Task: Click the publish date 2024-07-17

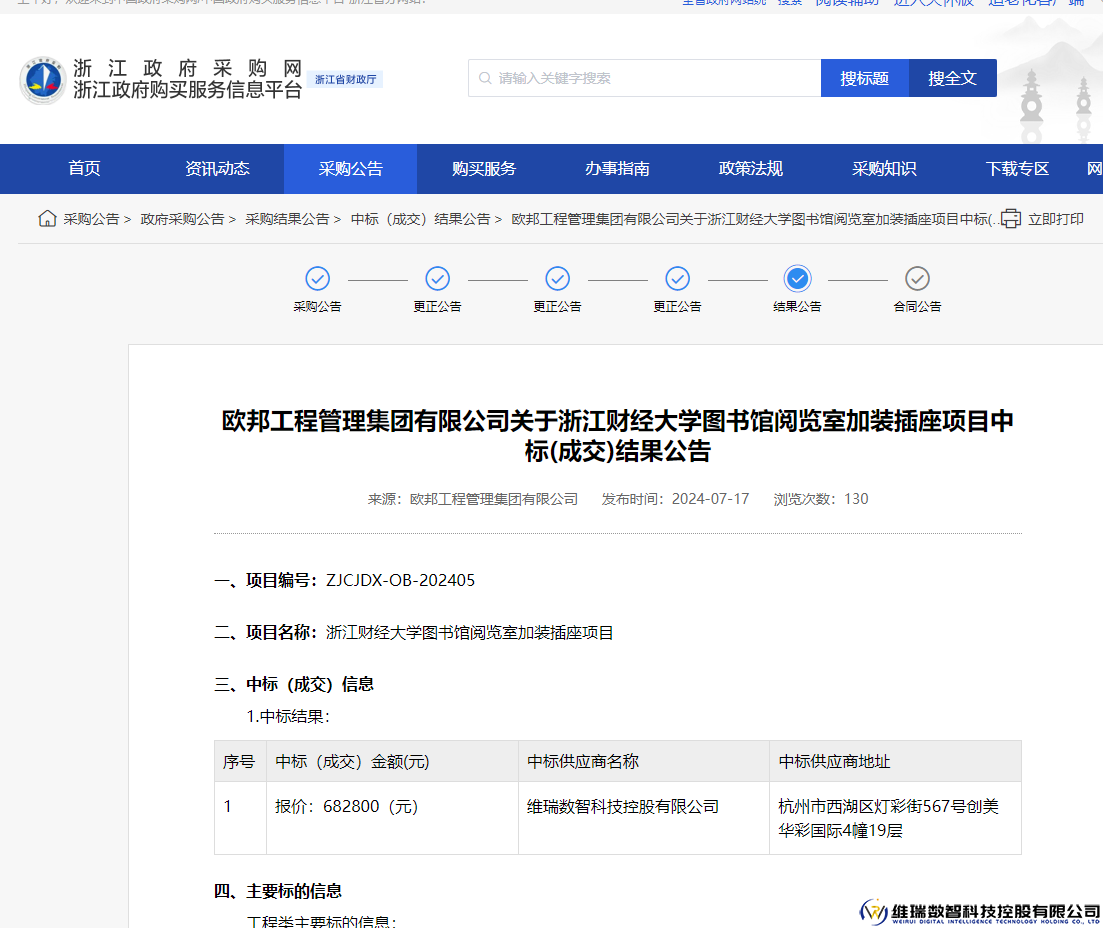Action: [710, 499]
